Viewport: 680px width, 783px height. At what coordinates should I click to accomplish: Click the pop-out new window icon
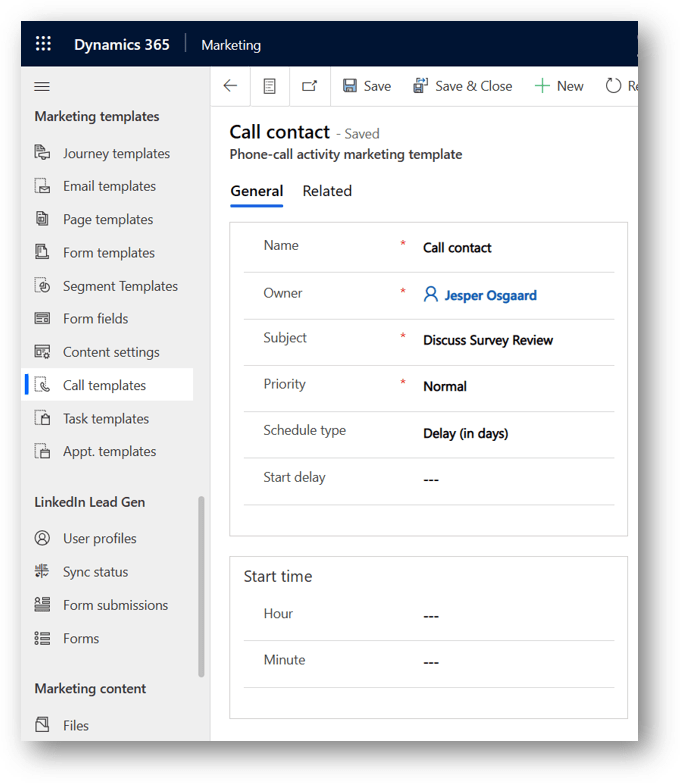tap(309, 86)
